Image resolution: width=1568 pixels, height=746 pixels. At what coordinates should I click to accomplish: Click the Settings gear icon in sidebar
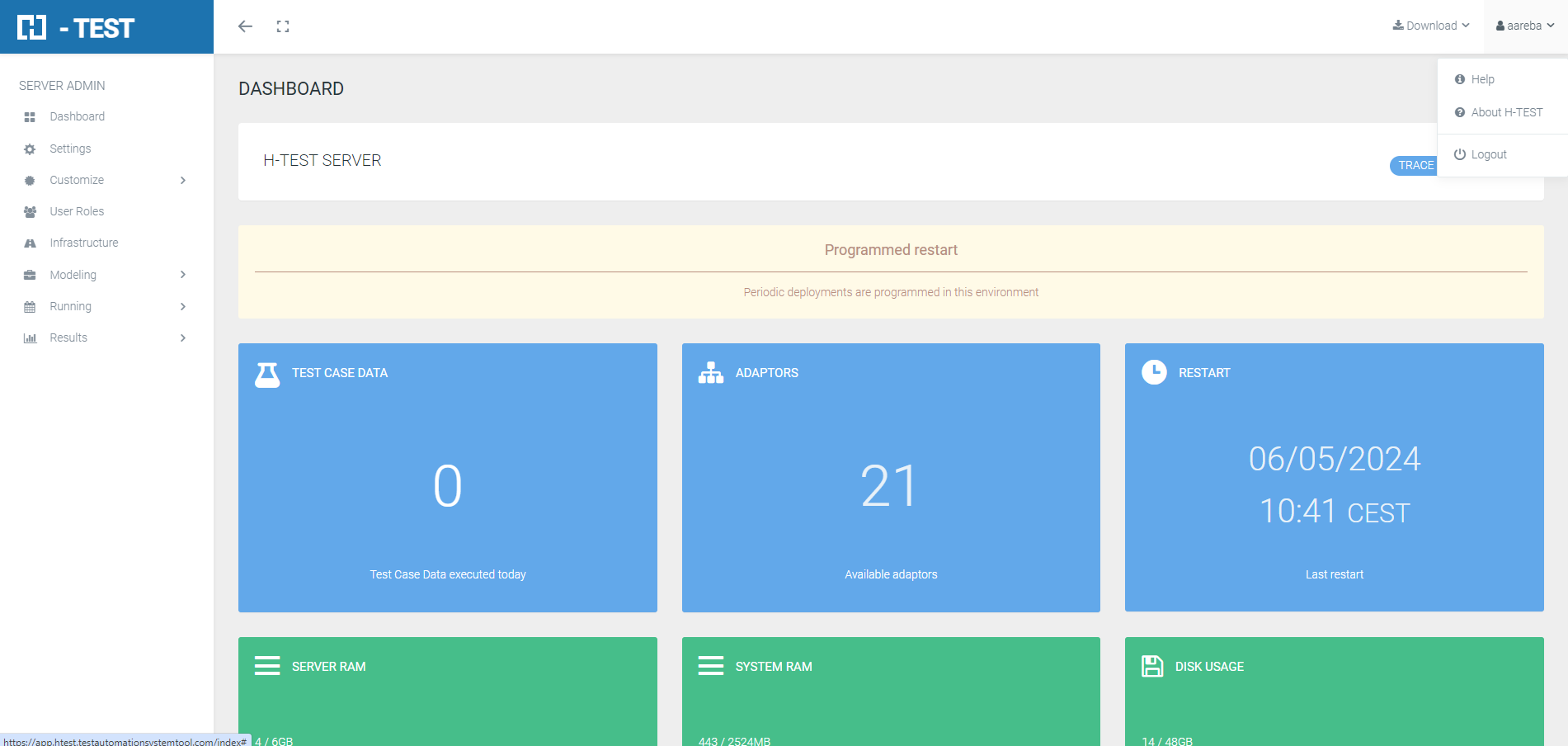(30, 149)
